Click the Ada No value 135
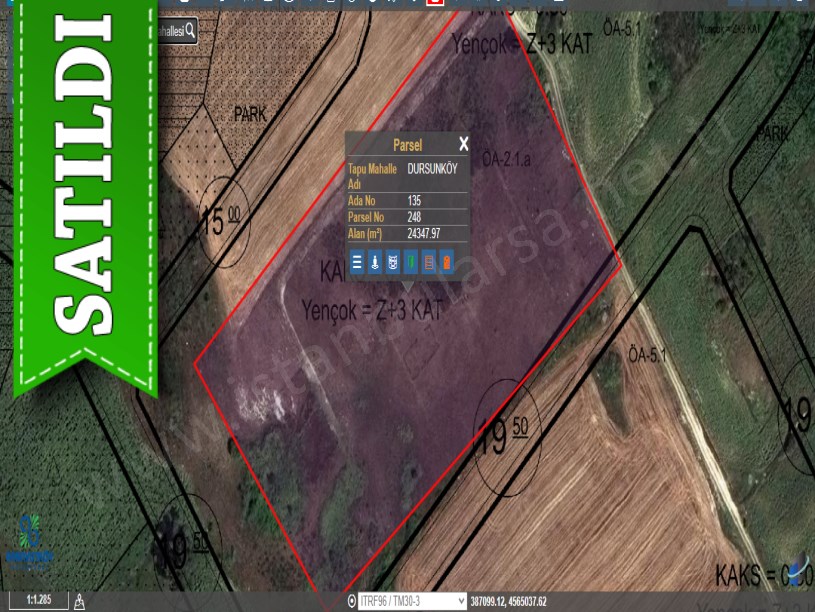Screen dimensions: 815x612 [414, 201]
